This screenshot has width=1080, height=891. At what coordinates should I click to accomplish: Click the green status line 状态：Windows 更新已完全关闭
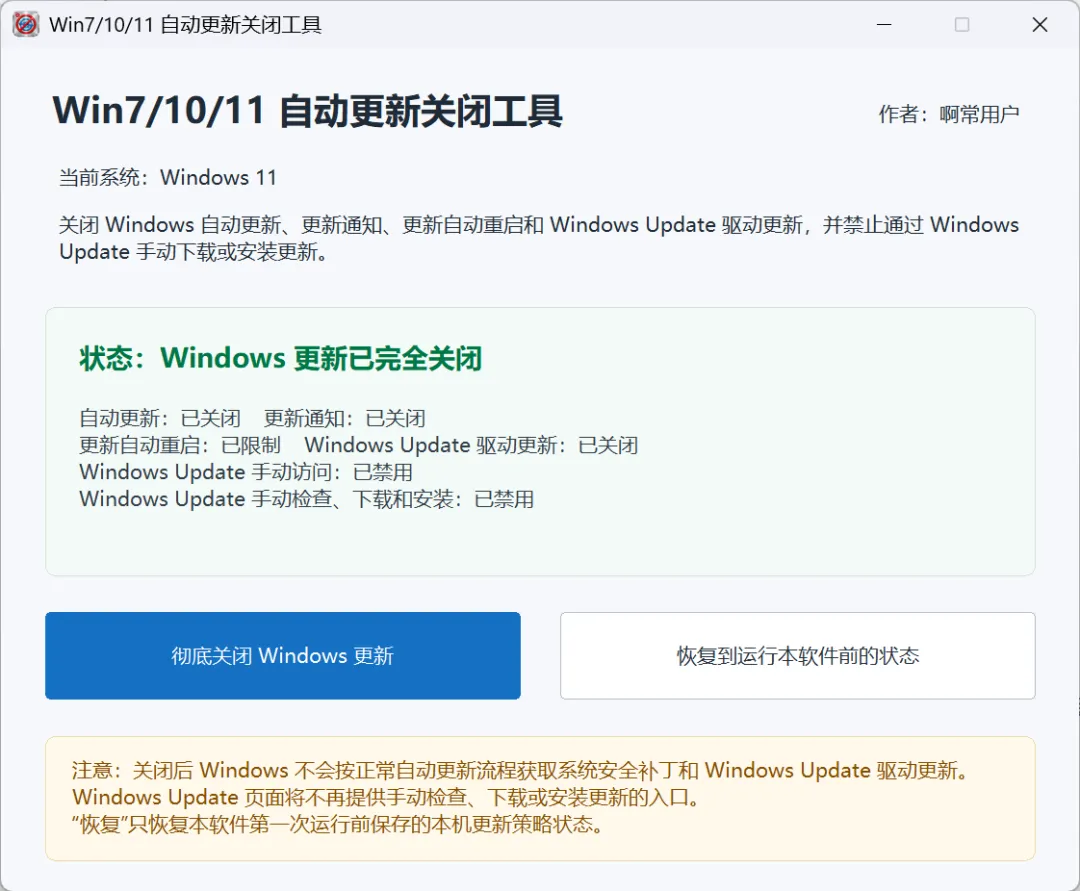coord(280,358)
